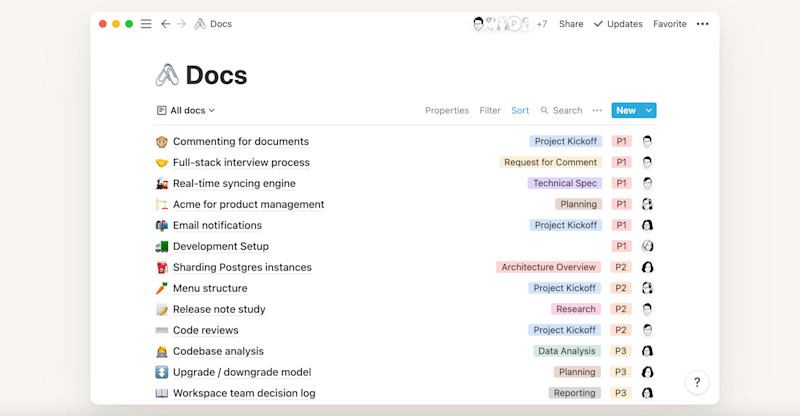Mark page as Favorite

[669, 24]
